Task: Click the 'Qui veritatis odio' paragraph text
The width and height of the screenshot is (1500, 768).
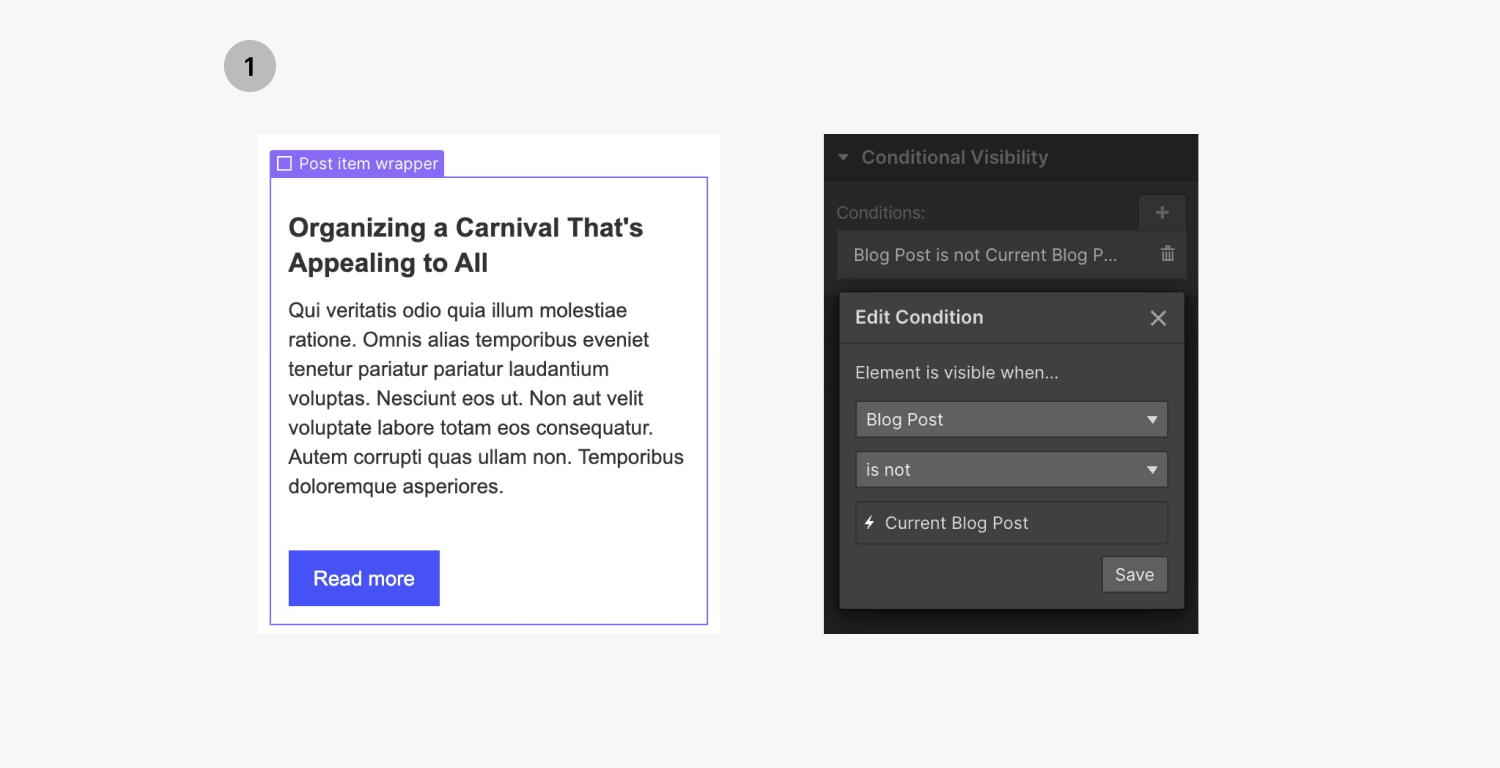Action: (x=486, y=398)
